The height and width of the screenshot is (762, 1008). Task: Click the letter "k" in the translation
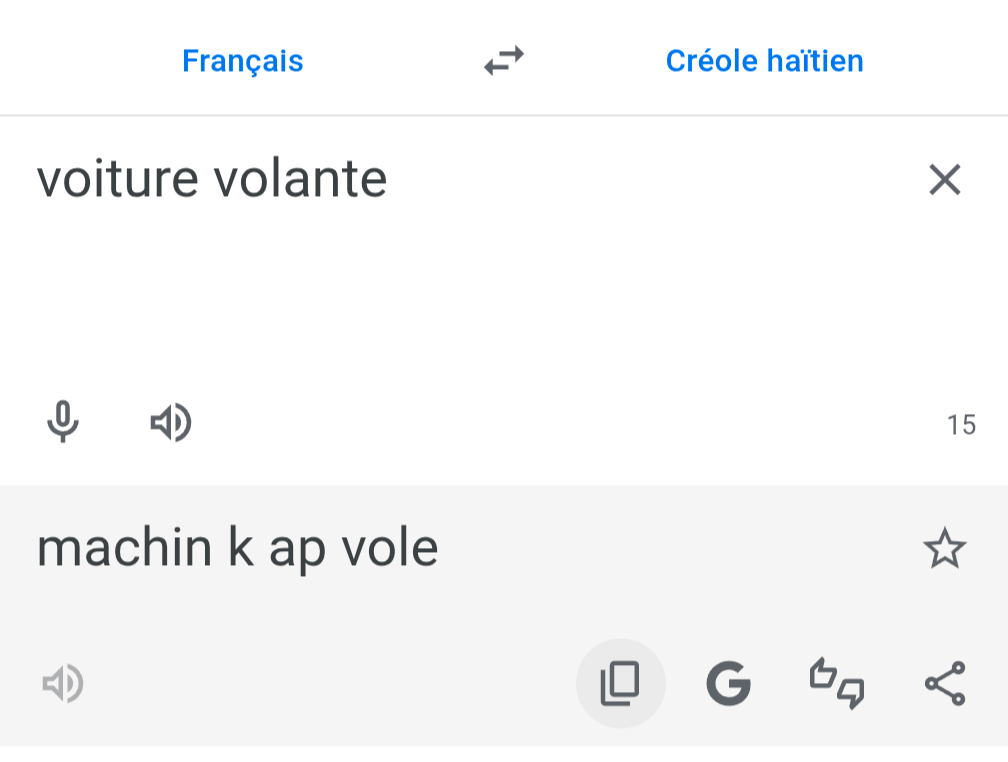(241, 548)
